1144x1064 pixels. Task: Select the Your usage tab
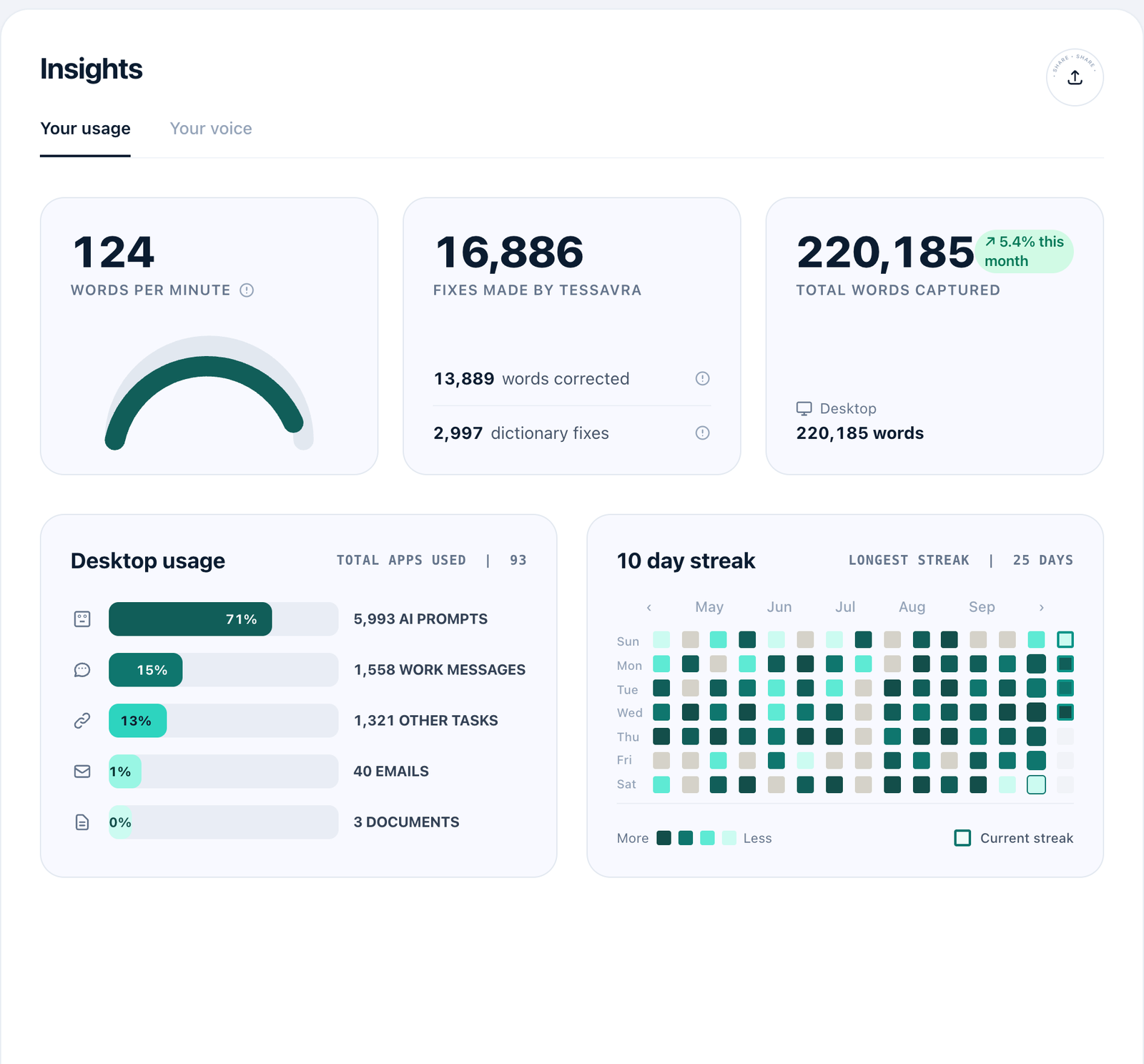(85, 129)
